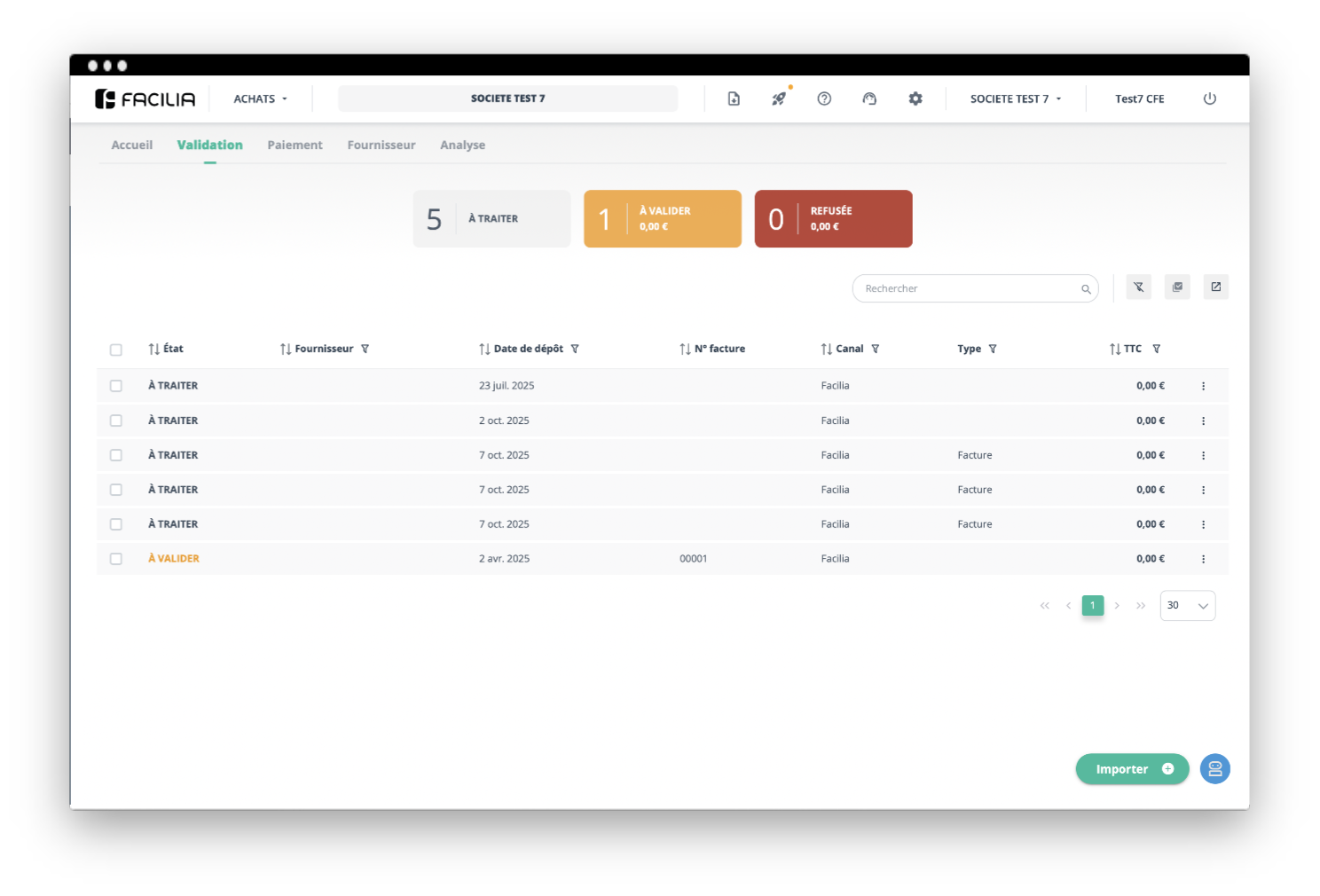1320x896 pixels.
Task: Tick the checkbox of the first À TRAITER row
Action: click(x=116, y=385)
